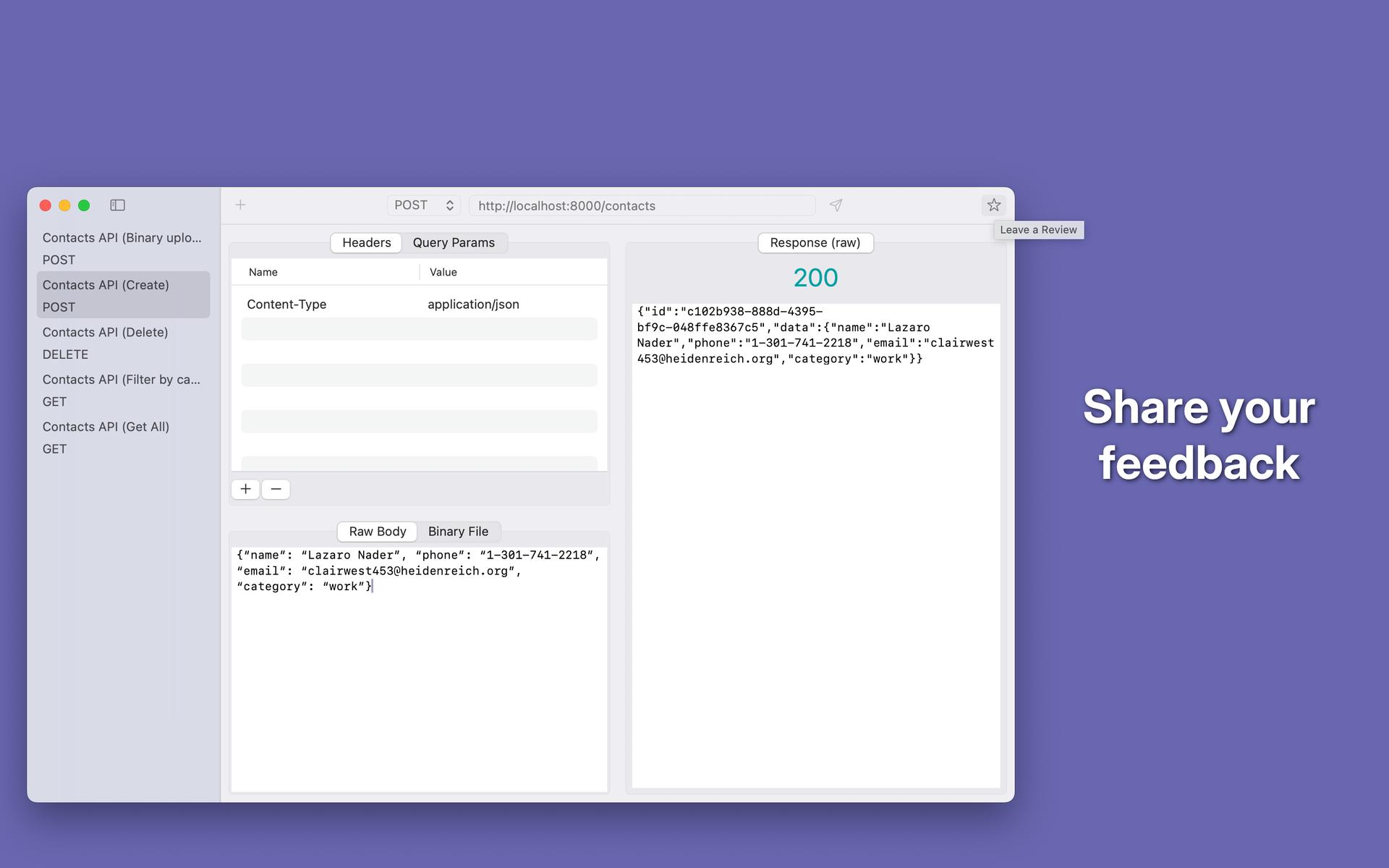Add a header row with plus button
The height and width of the screenshot is (868, 1389).
pyautogui.click(x=246, y=489)
